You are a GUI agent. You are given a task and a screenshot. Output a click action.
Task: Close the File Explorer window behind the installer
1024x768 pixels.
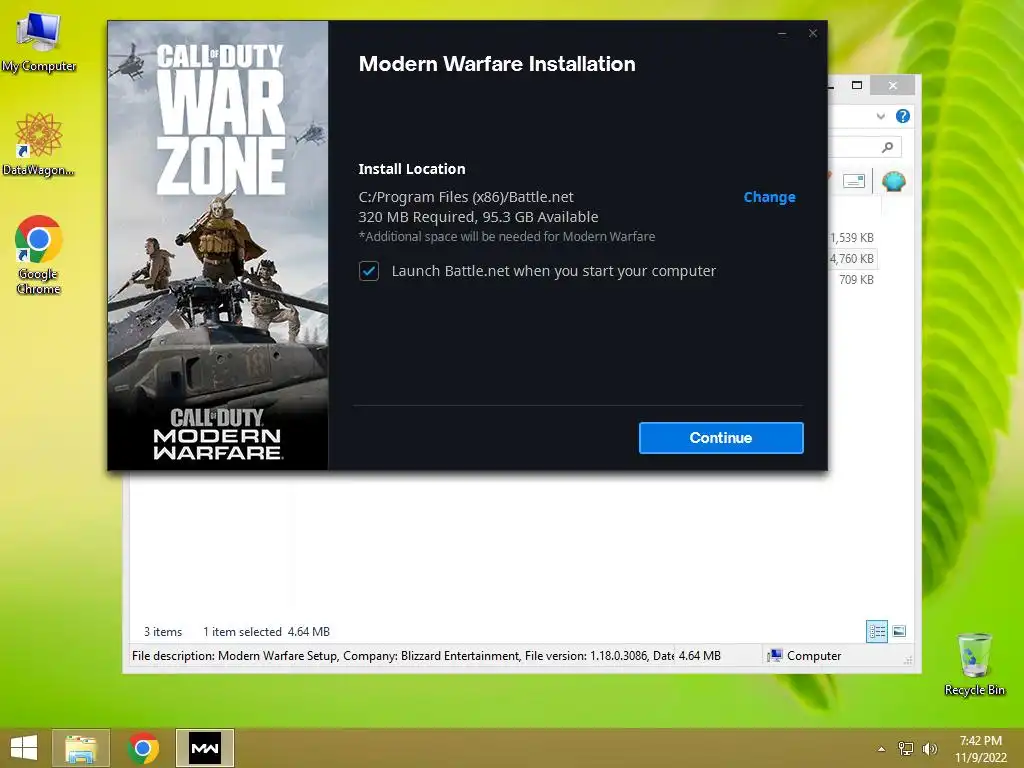[x=893, y=86]
